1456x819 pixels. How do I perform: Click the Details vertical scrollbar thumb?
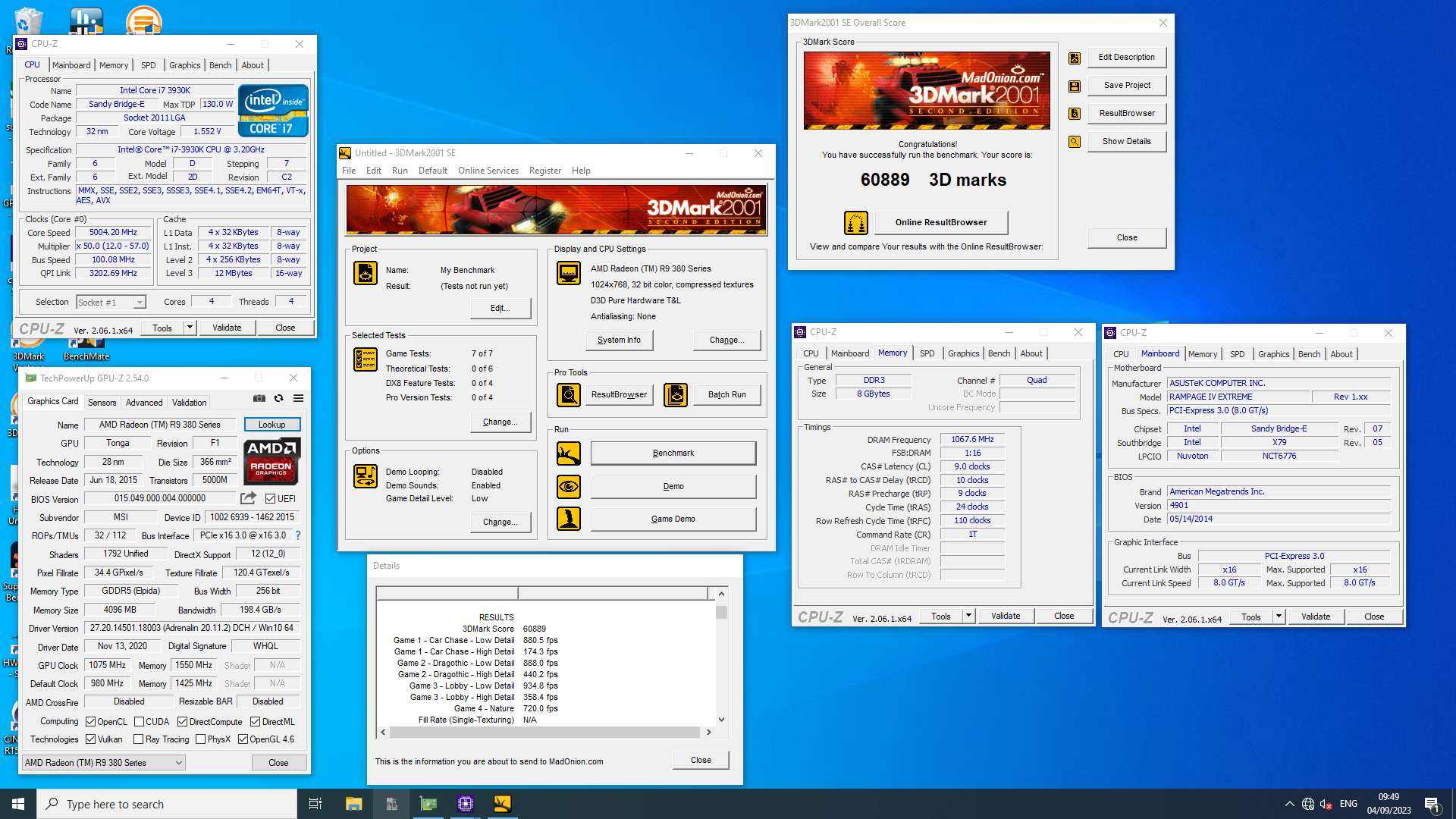coord(721,612)
